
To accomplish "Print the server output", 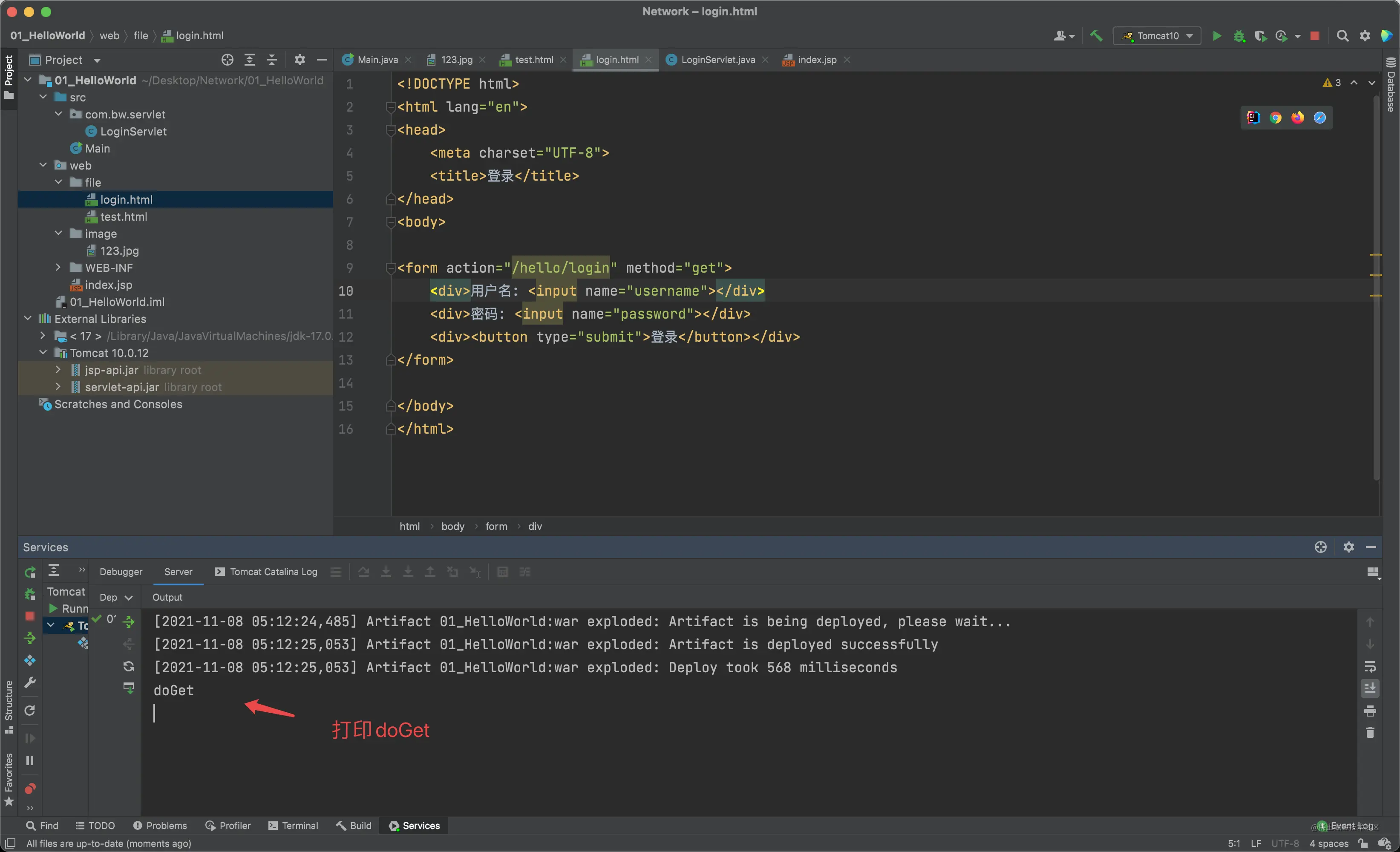I will tap(1370, 711).
